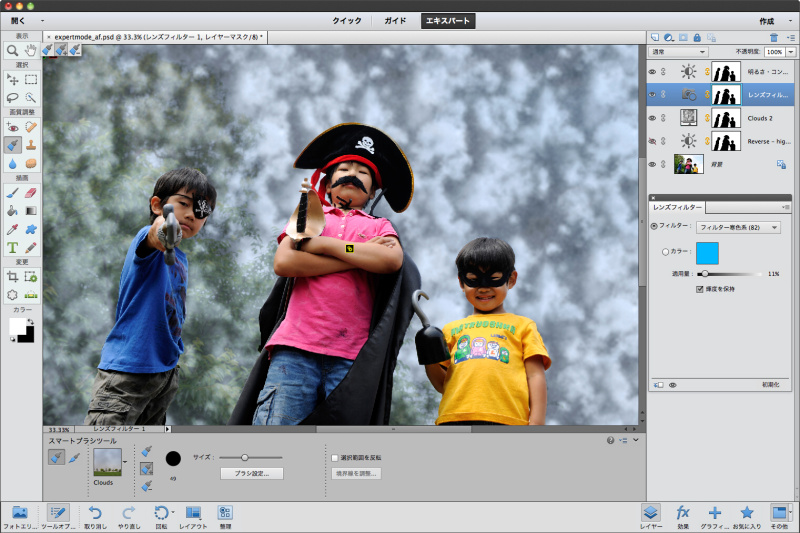The width and height of the screenshot is (800, 533).
Task: Toggle background layer visibility eye
Action: [652, 164]
